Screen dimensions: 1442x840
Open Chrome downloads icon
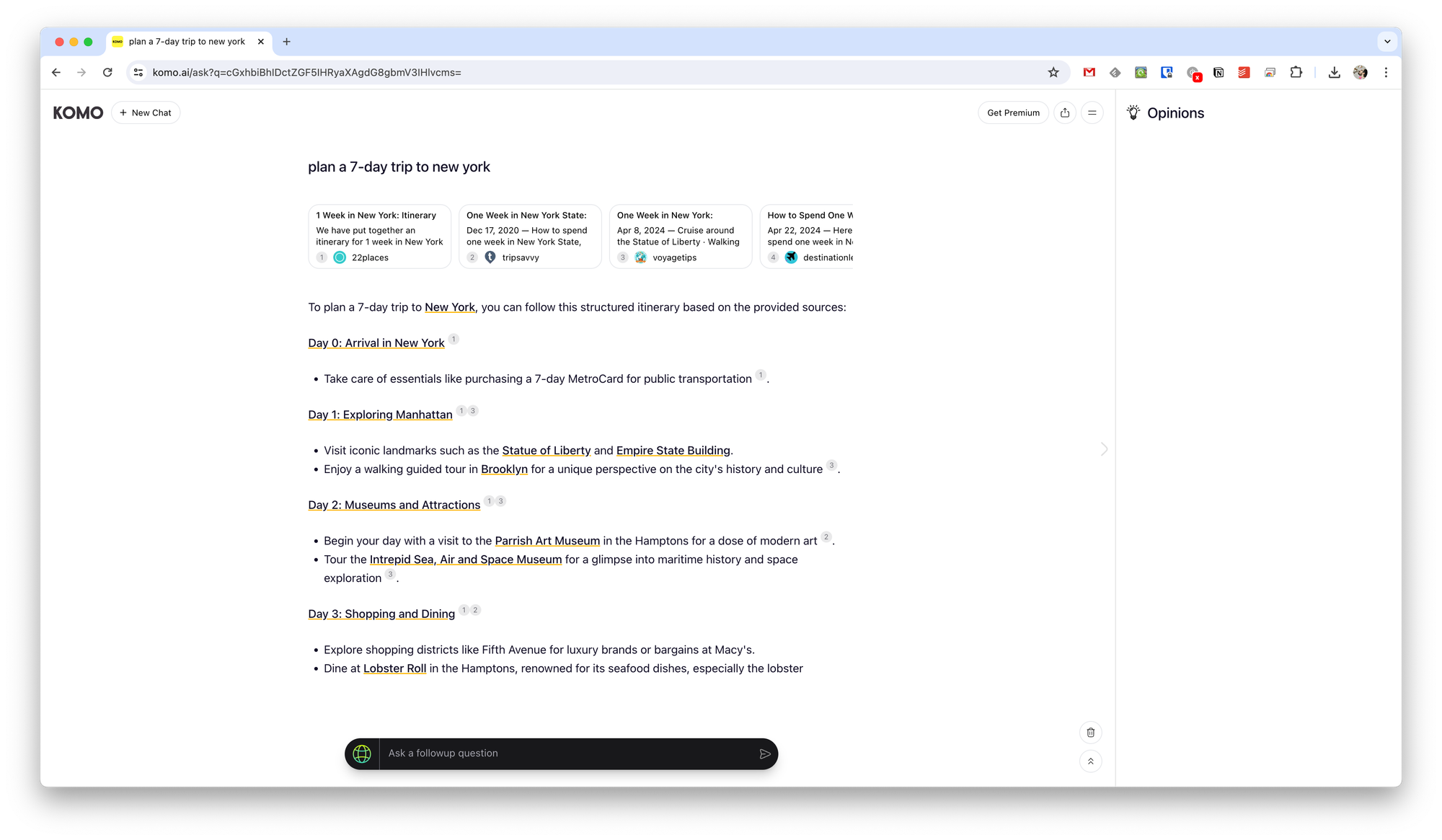1334,72
